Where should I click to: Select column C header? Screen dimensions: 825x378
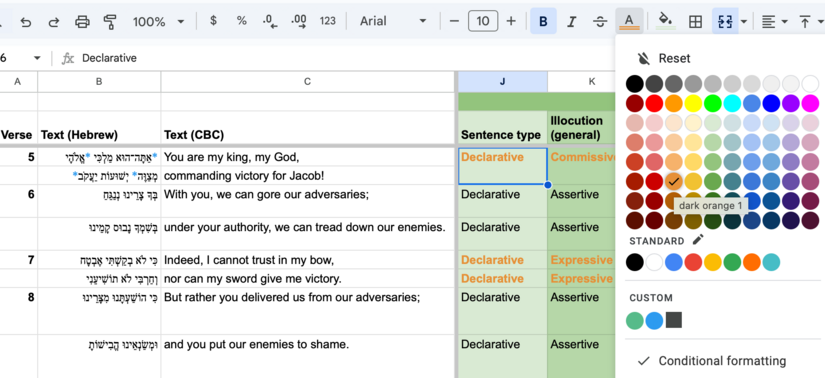308,82
